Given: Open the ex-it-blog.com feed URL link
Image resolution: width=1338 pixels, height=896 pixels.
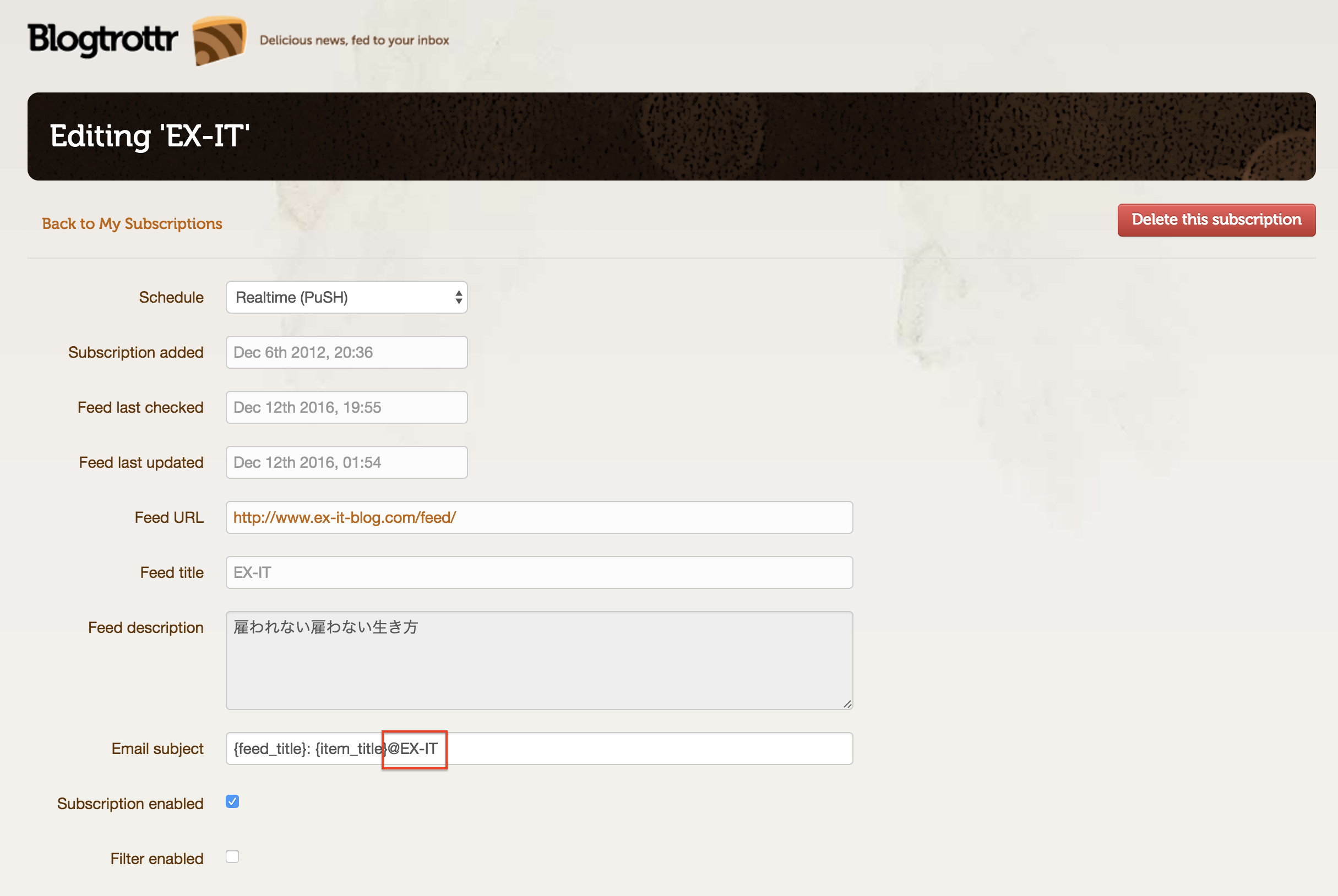Looking at the screenshot, I should pos(345,517).
